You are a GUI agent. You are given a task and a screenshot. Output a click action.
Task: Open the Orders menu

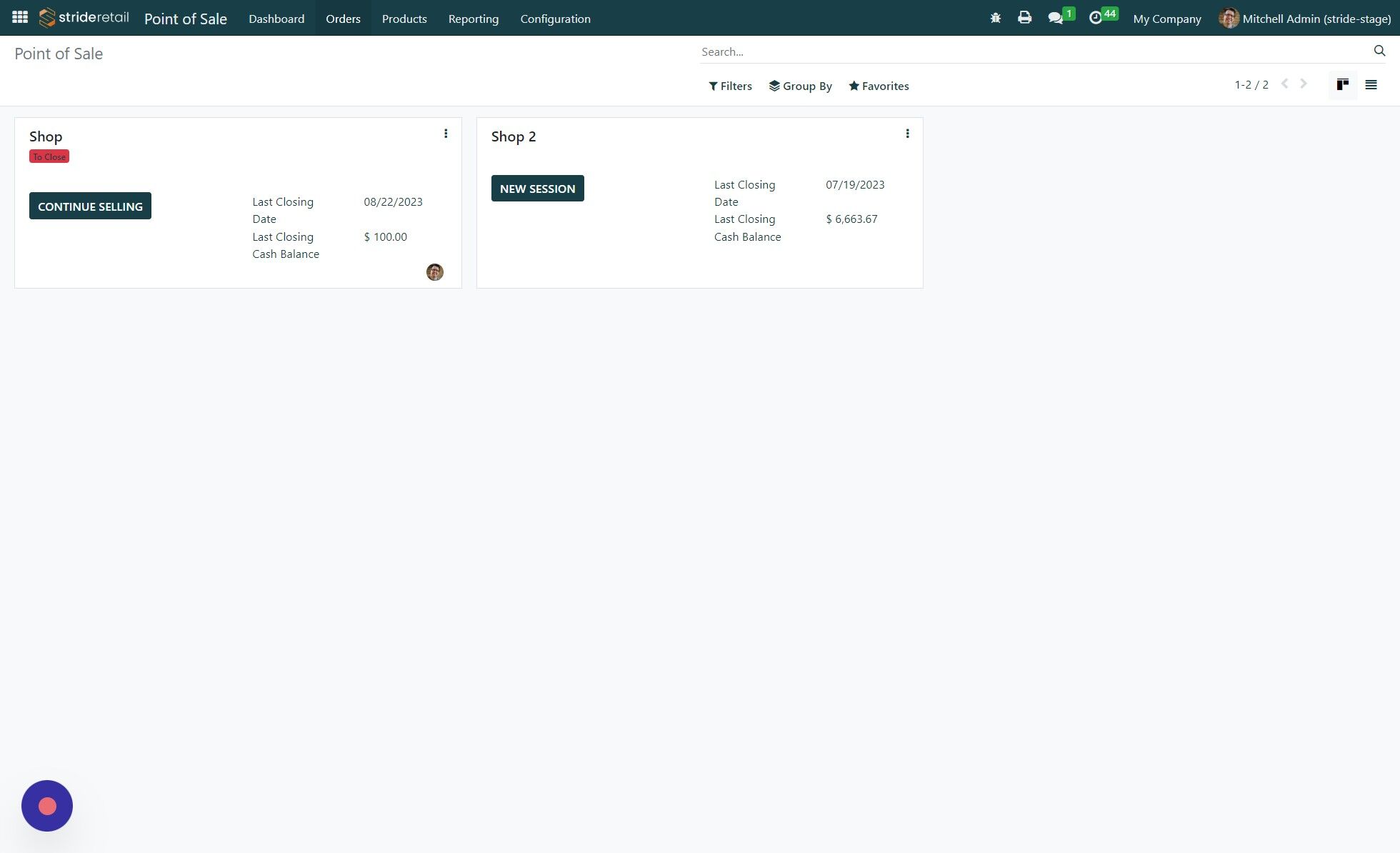(x=343, y=18)
